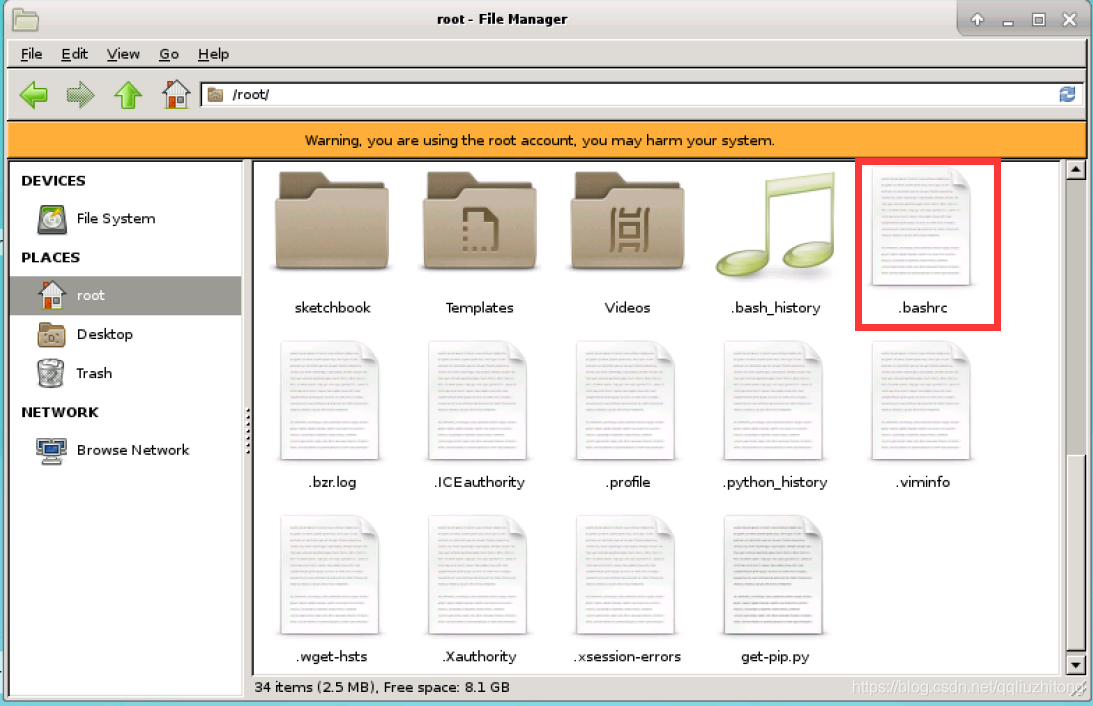Go to parent folder with up arrow

pos(128,95)
